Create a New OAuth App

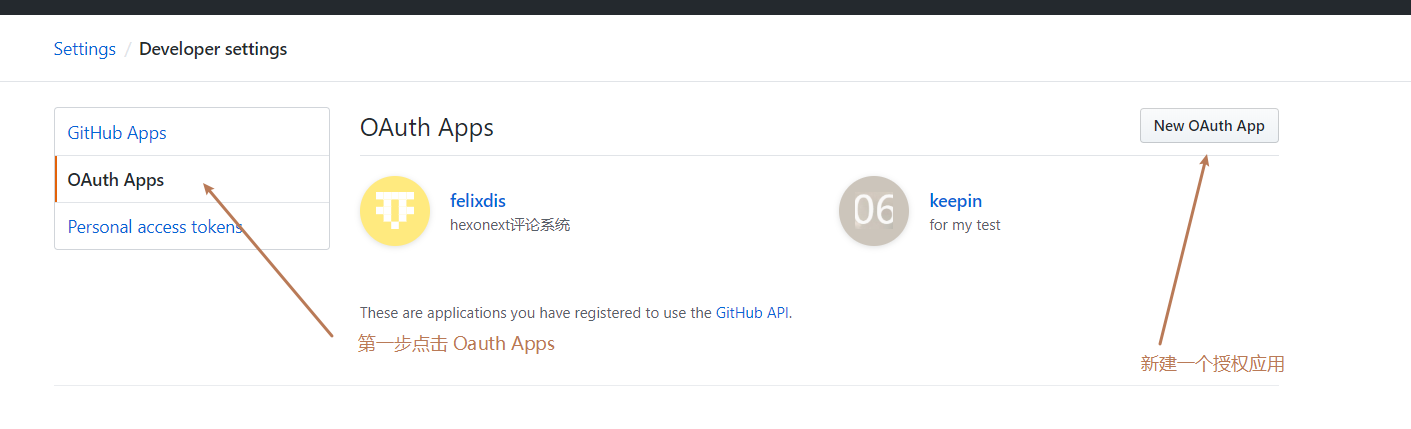click(1209, 126)
